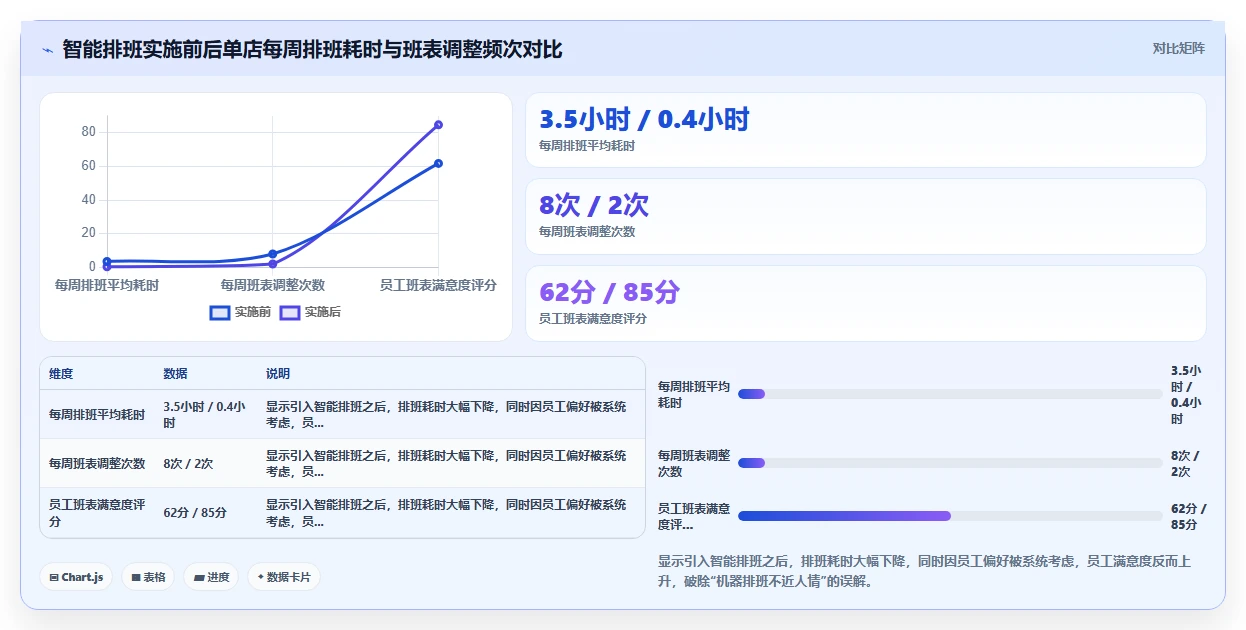Click chart axis label 每周班表调整次数
The height and width of the screenshot is (630, 1246).
pyautogui.click(x=273, y=285)
